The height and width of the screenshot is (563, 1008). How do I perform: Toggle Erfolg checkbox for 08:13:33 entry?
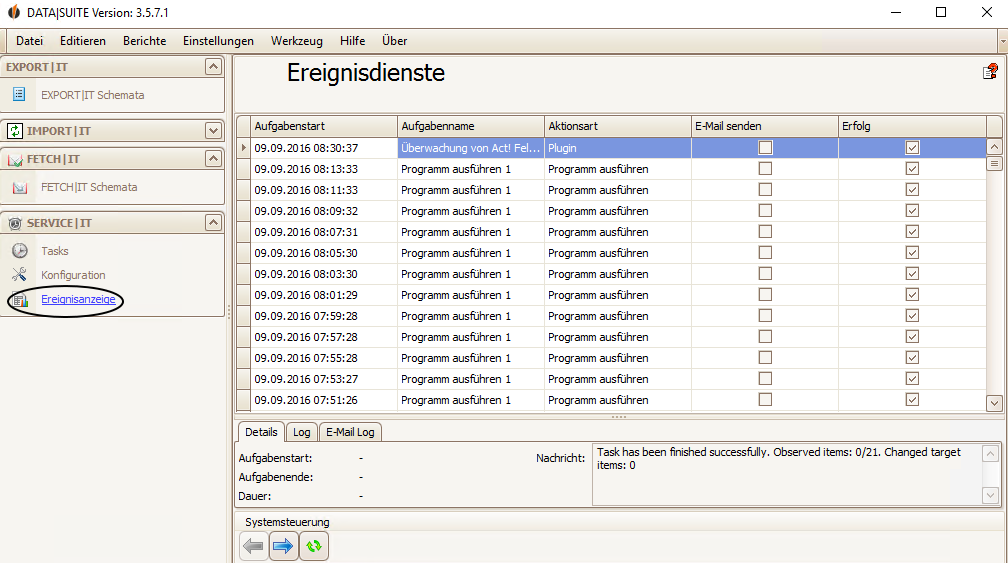tap(912, 169)
